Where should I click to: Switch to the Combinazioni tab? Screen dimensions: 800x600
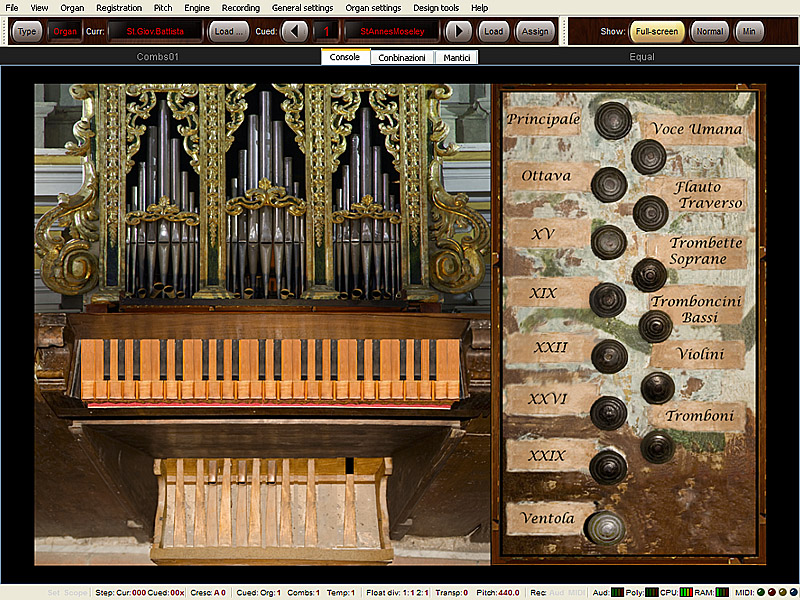[401, 58]
